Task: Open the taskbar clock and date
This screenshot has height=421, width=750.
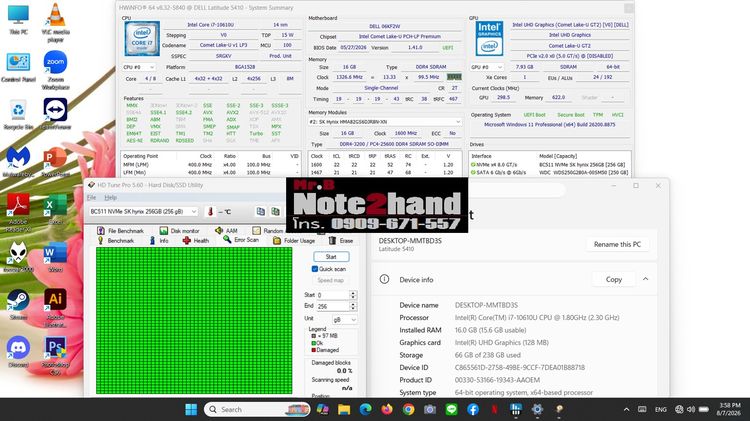Action: [x=728, y=410]
